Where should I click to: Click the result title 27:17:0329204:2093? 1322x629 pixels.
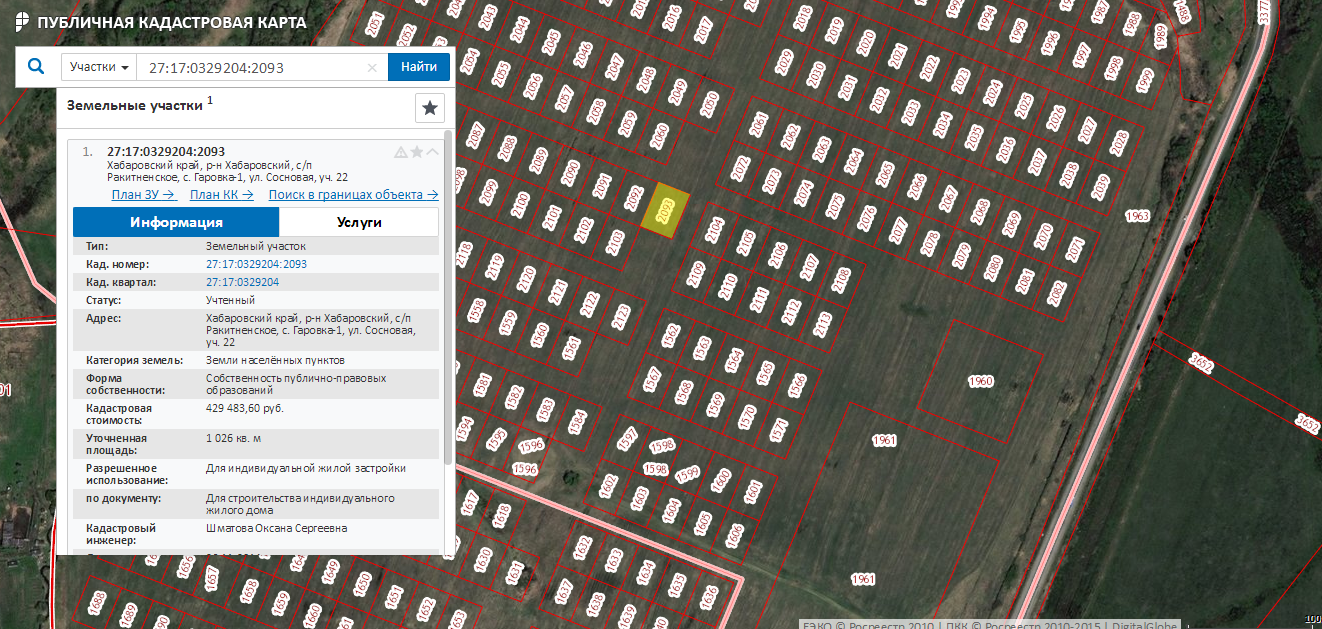pyautogui.click(x=166, y=152)
